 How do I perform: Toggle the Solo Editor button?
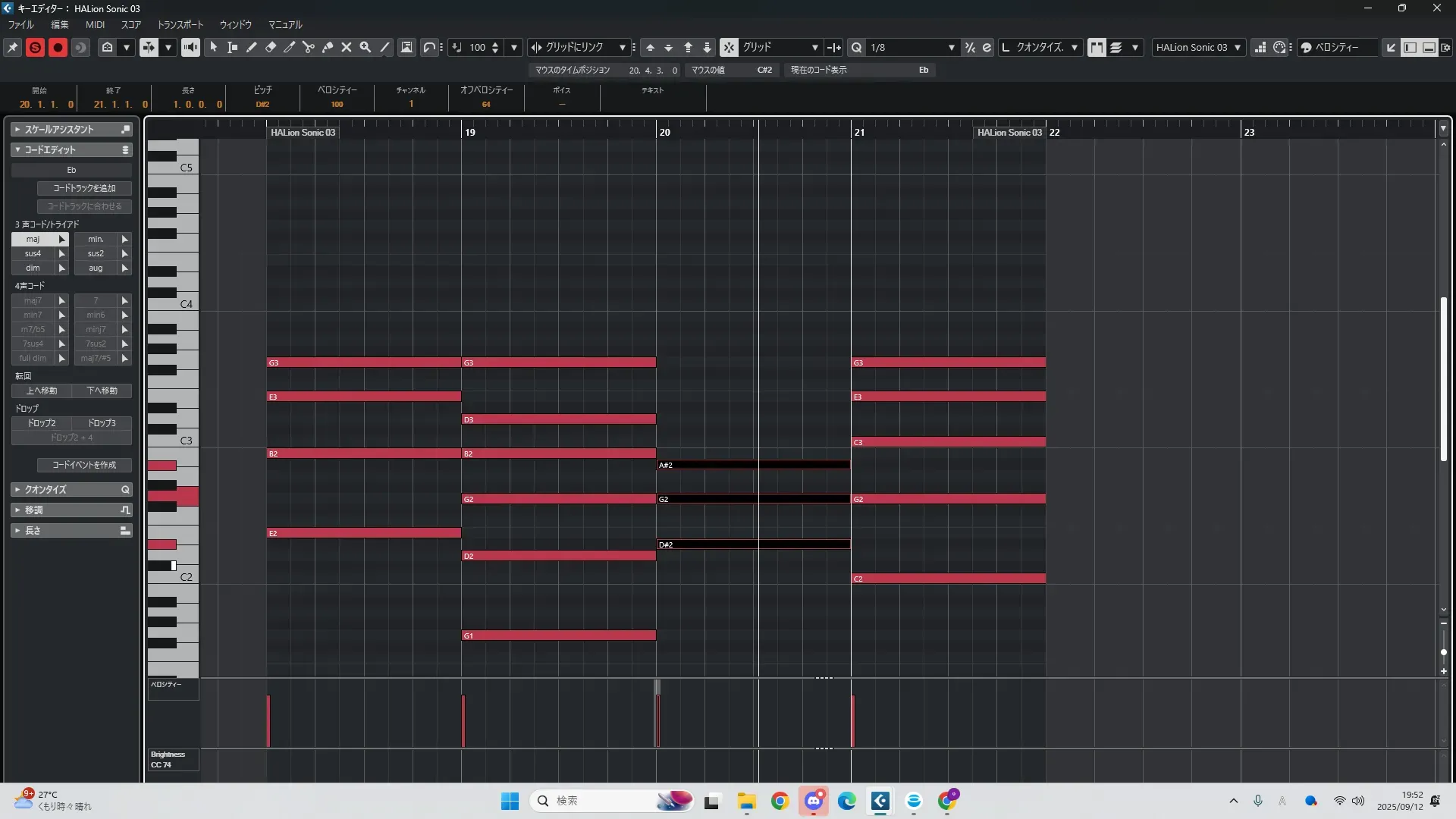(x=35, y=47)
